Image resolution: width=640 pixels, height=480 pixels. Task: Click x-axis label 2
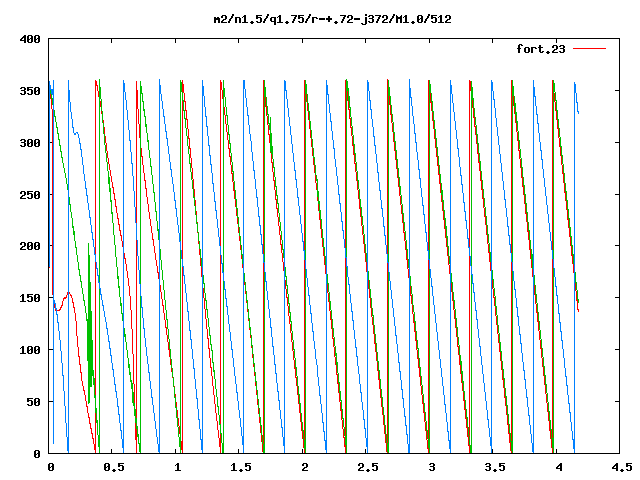coord(304,467)
